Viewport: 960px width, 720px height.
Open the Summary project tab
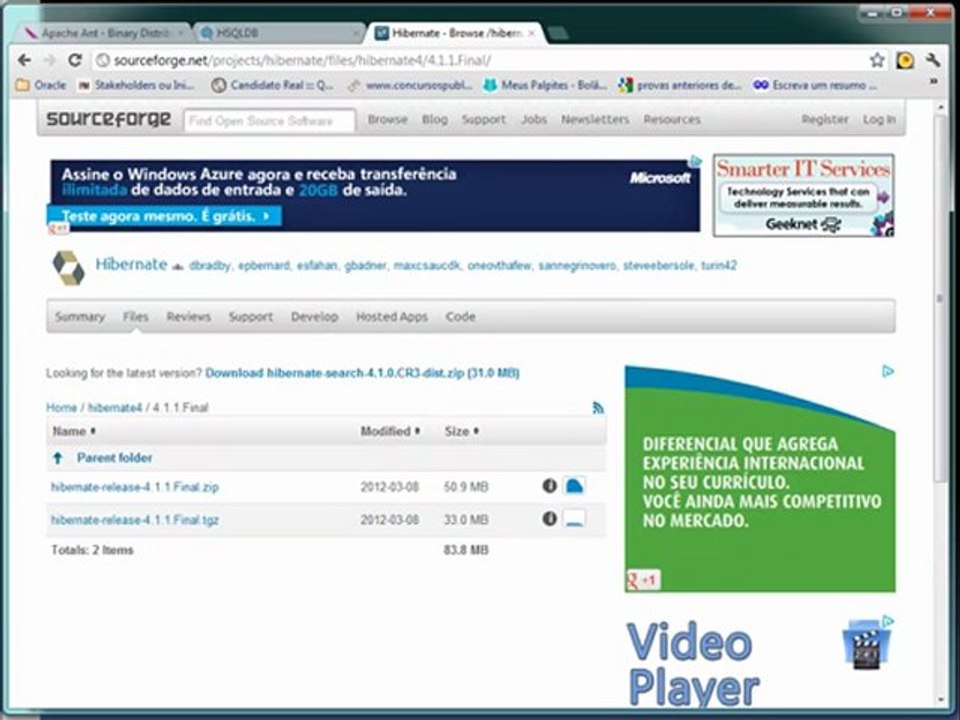point(80,317)
